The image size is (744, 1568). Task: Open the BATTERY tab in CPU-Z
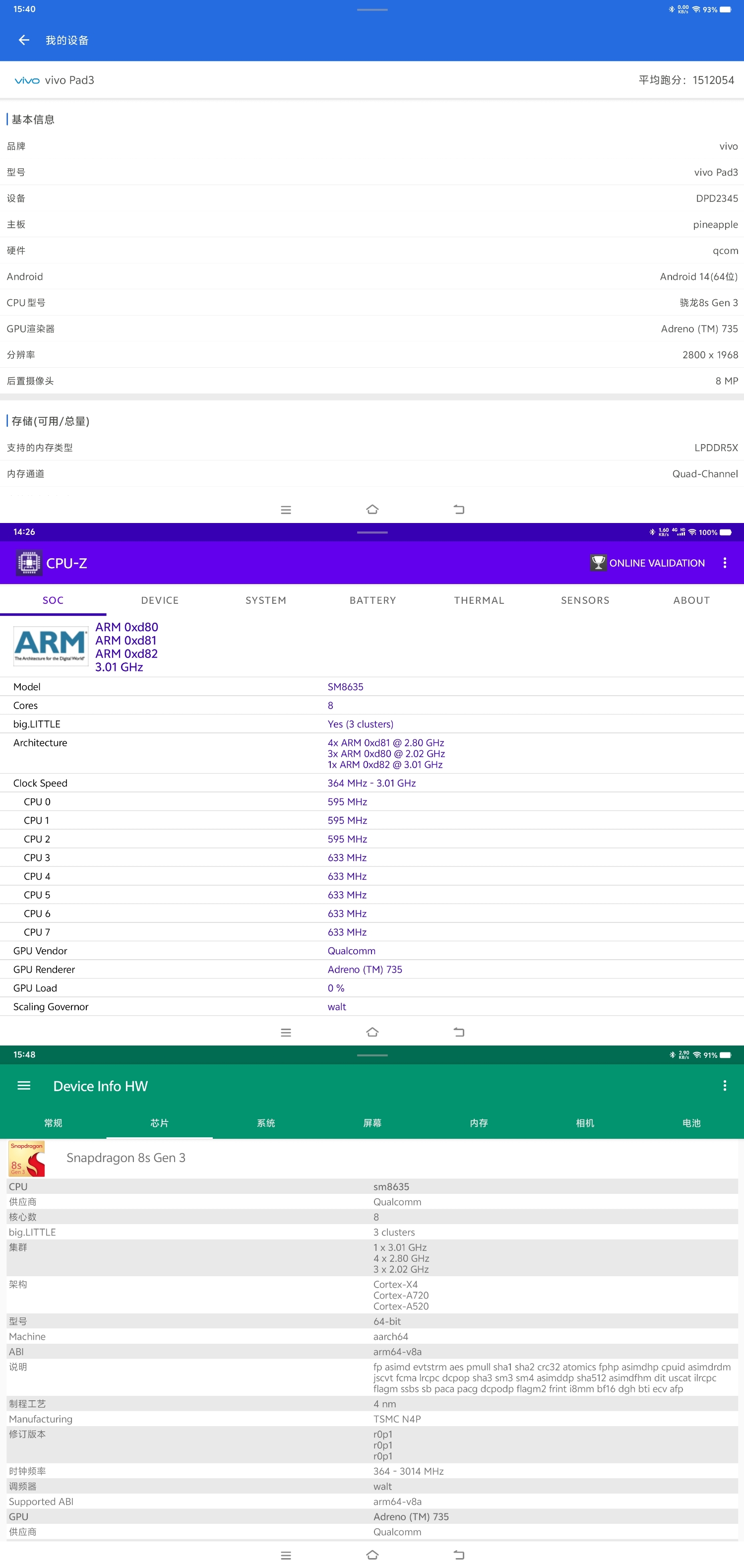click(372, 600)
